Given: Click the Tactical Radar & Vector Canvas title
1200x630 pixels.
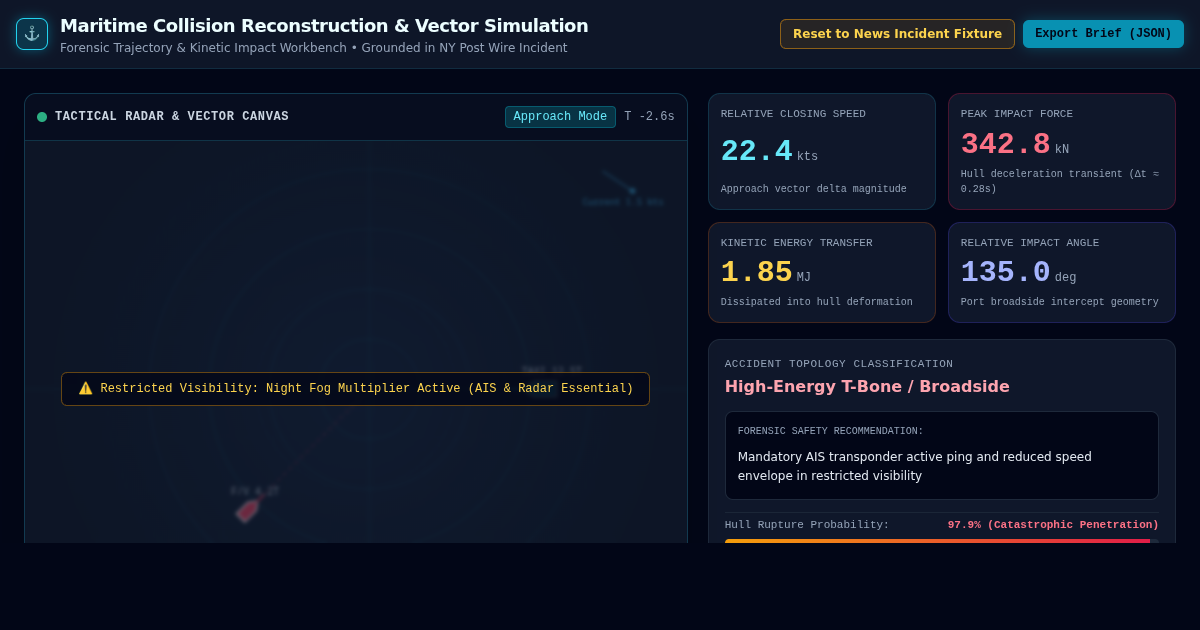Looking at the screenshot, I should click(172, 117).
